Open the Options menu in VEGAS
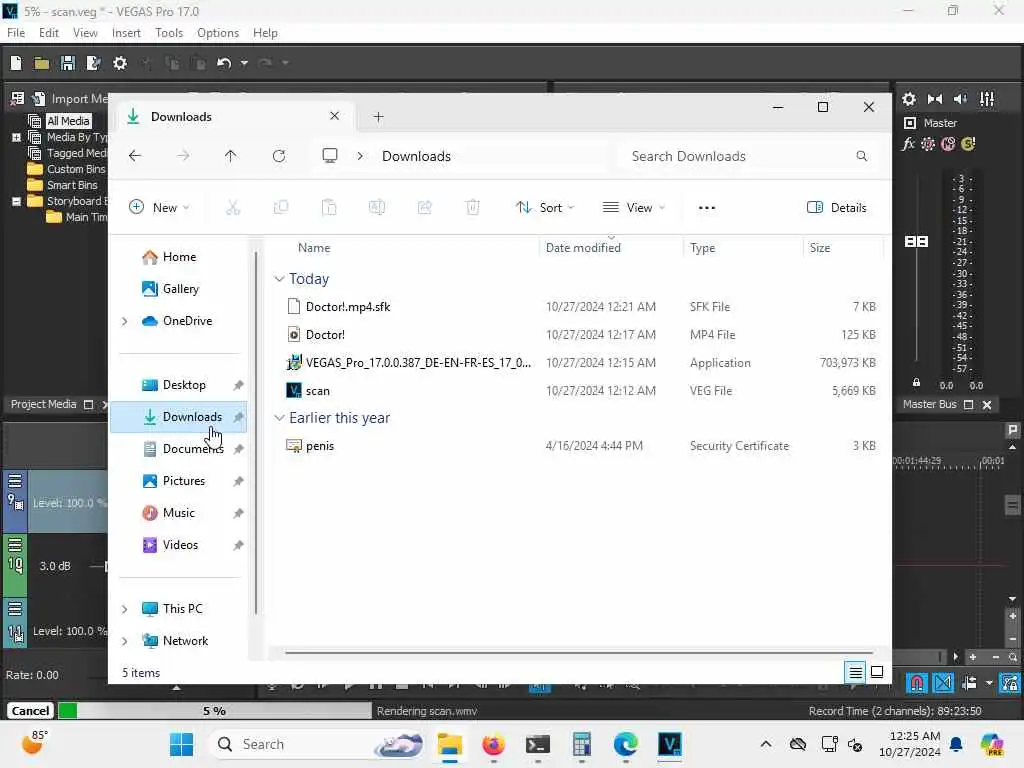Screen dimensions: 1024x768 point(218,33)
